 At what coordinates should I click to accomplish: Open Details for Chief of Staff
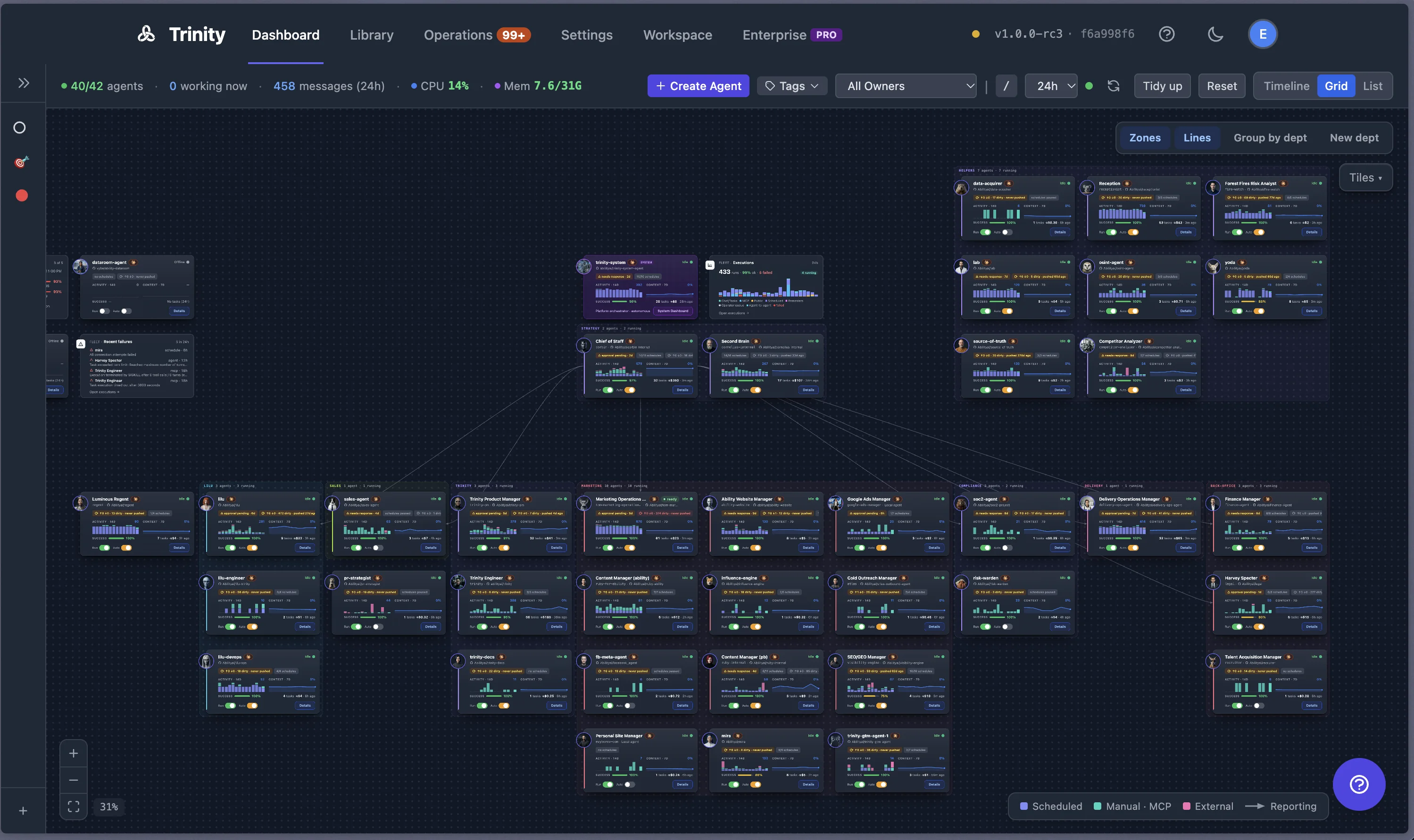682,390
